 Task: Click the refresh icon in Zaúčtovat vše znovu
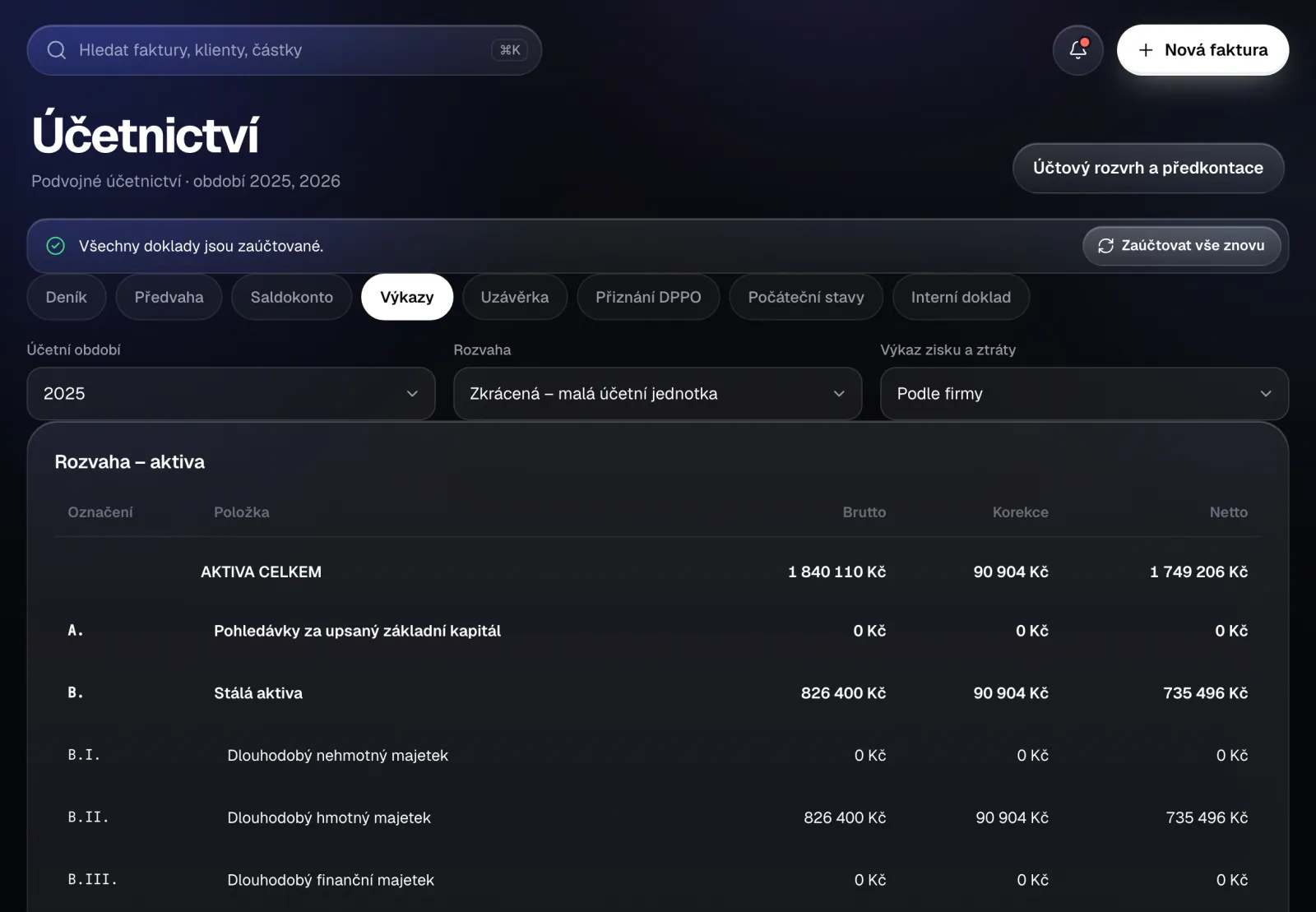(1105, 246)
